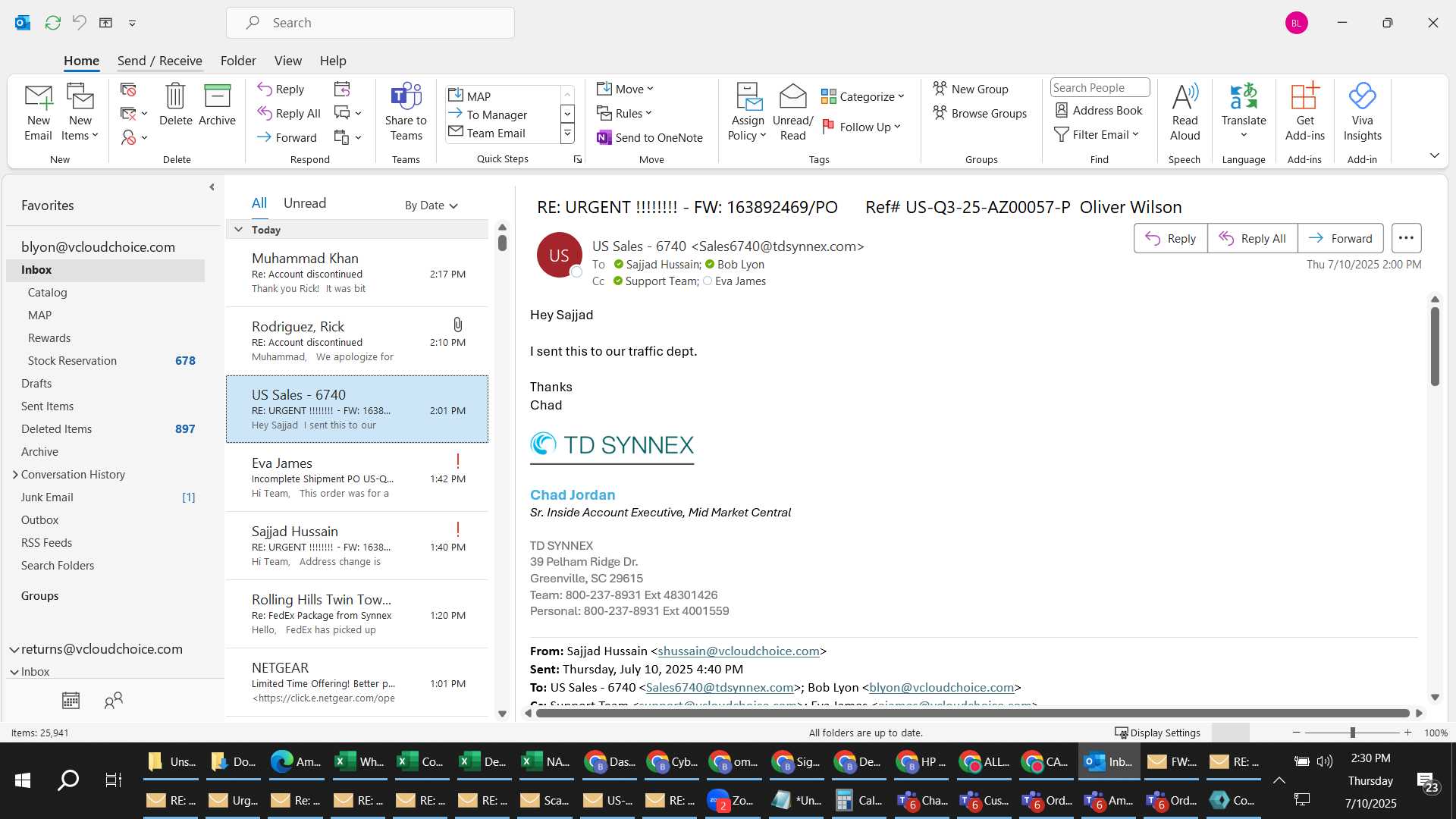Click Get Add-ins icon
This screenshot has width=1456, height=819.
(x=1304, y=112)
